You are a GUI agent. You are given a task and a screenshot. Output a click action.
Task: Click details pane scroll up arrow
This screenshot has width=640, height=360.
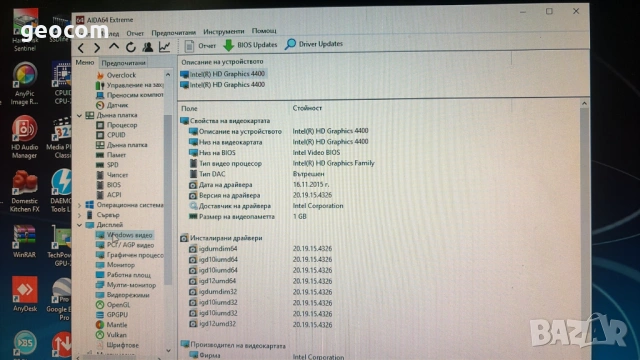[x=584, y=104]
